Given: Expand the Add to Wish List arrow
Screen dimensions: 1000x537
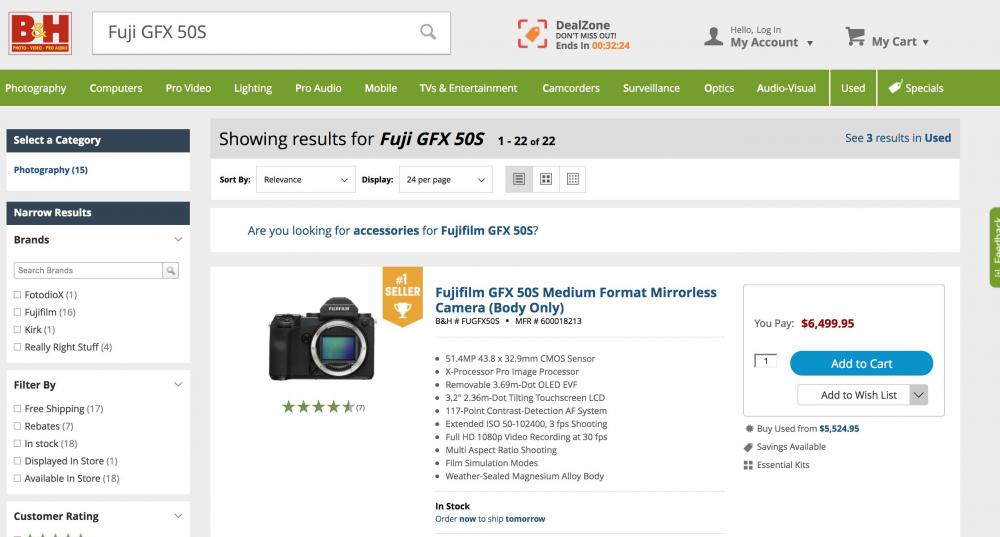Looking at the screenshot, I should point(918,395).
